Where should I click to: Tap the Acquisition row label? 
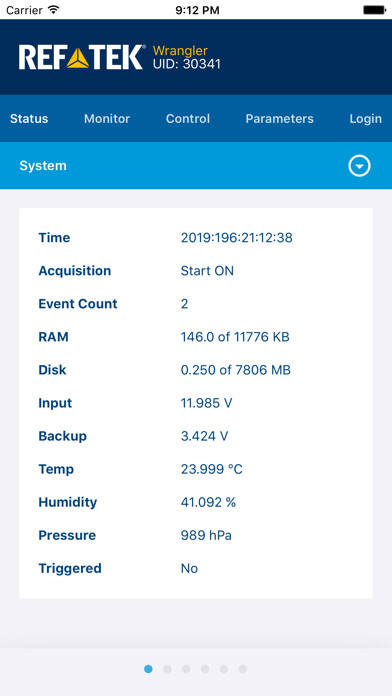75,271
